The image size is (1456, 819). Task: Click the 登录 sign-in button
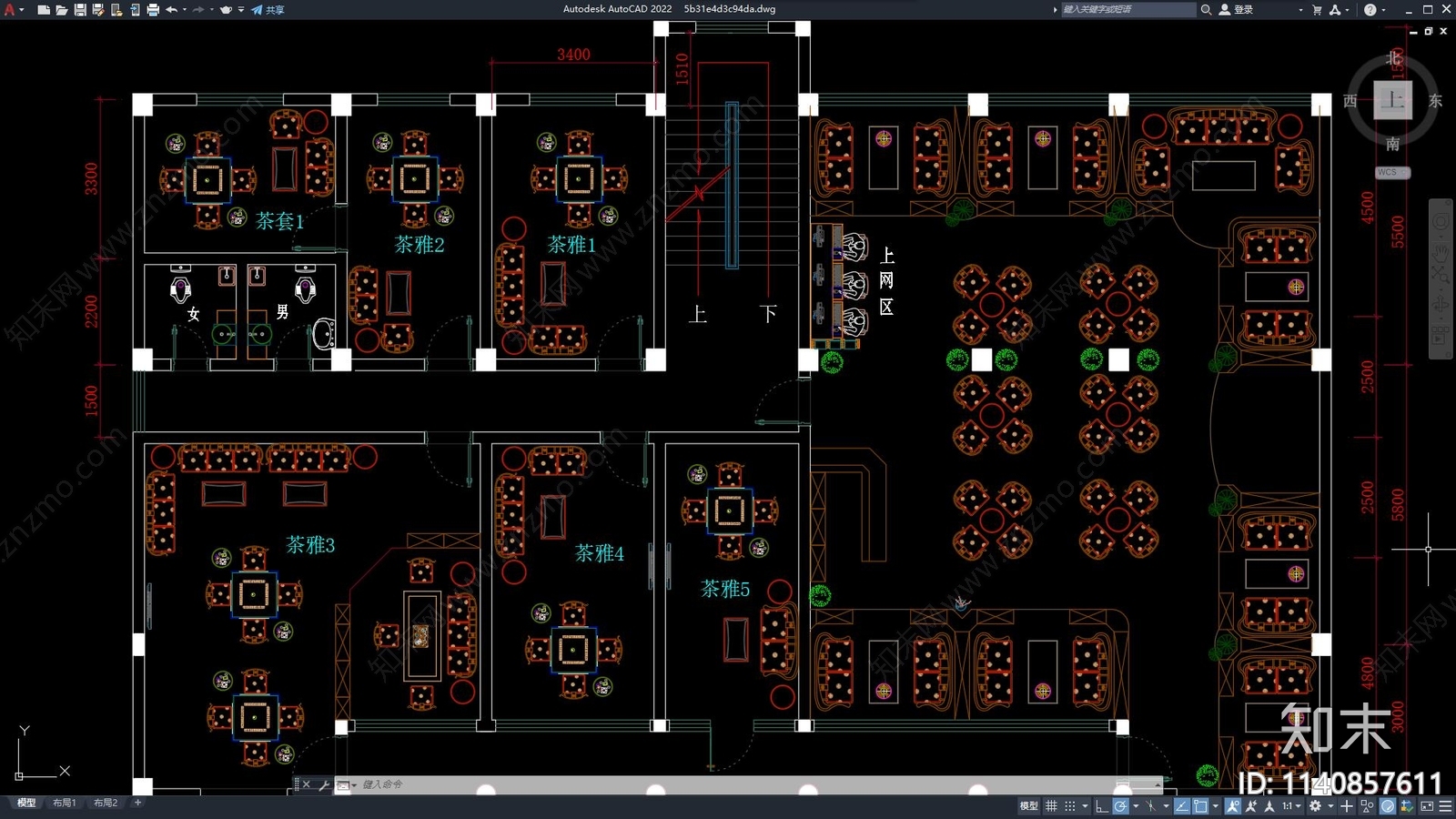pos(1236,9)
